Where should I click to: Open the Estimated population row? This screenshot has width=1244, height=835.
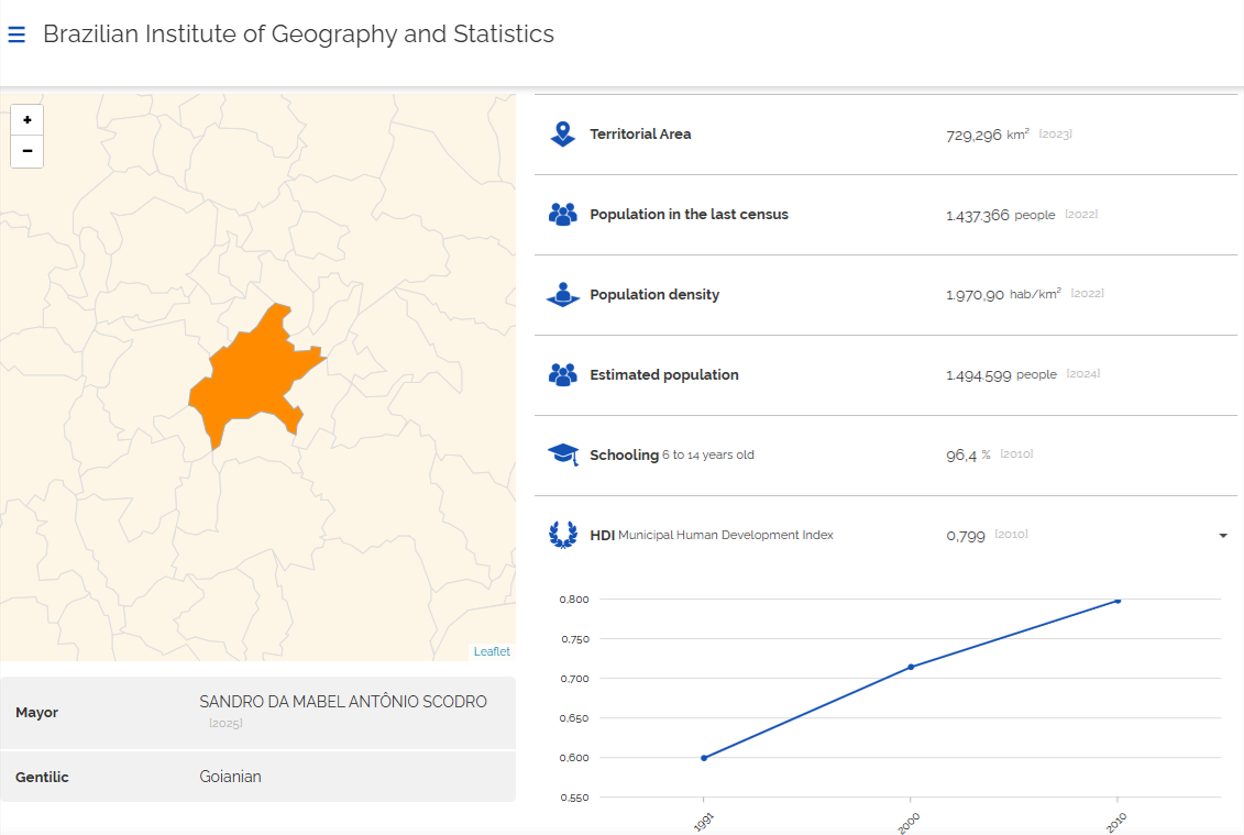[x=886, y=374]
